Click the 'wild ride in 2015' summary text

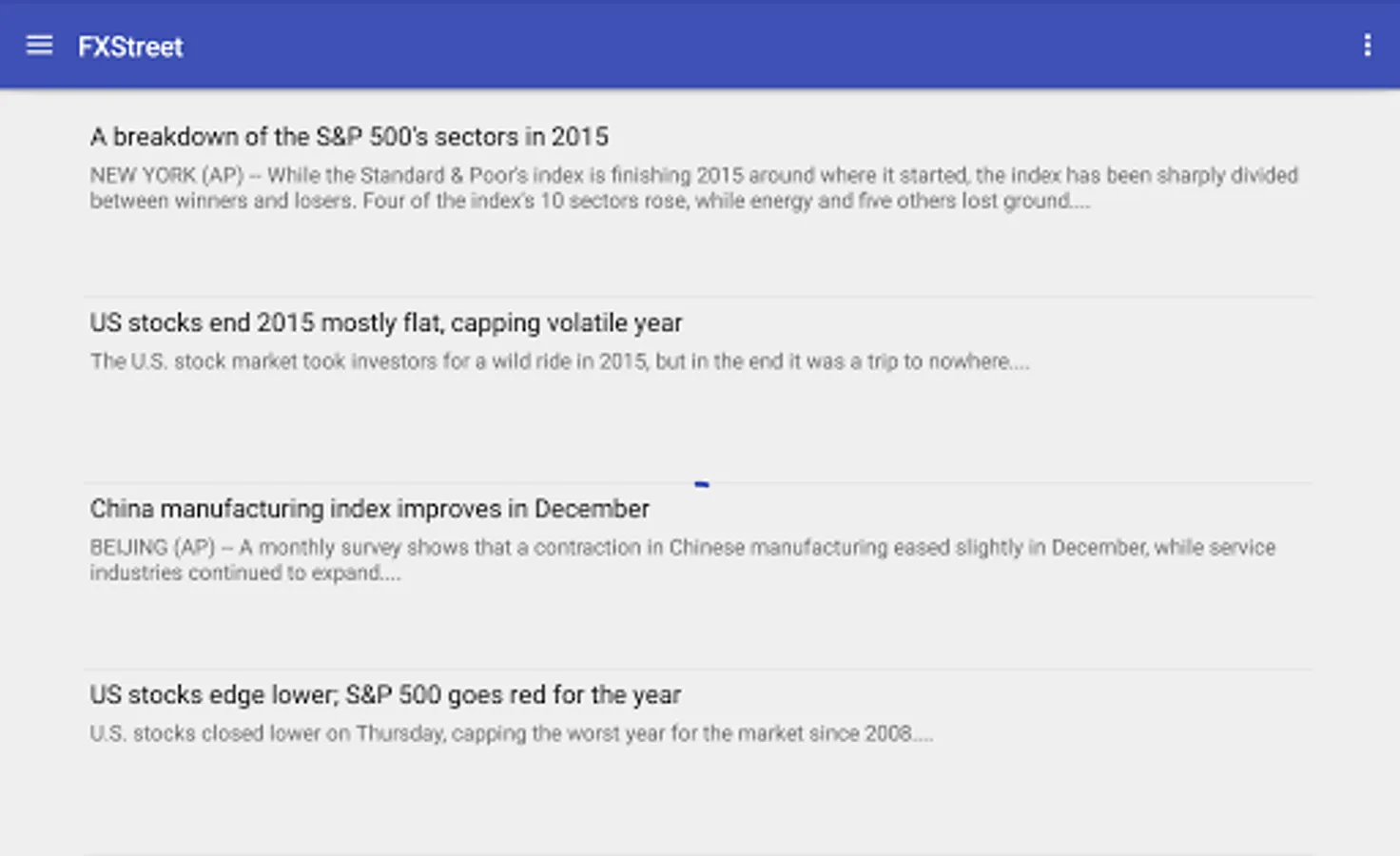coord(559,361)
